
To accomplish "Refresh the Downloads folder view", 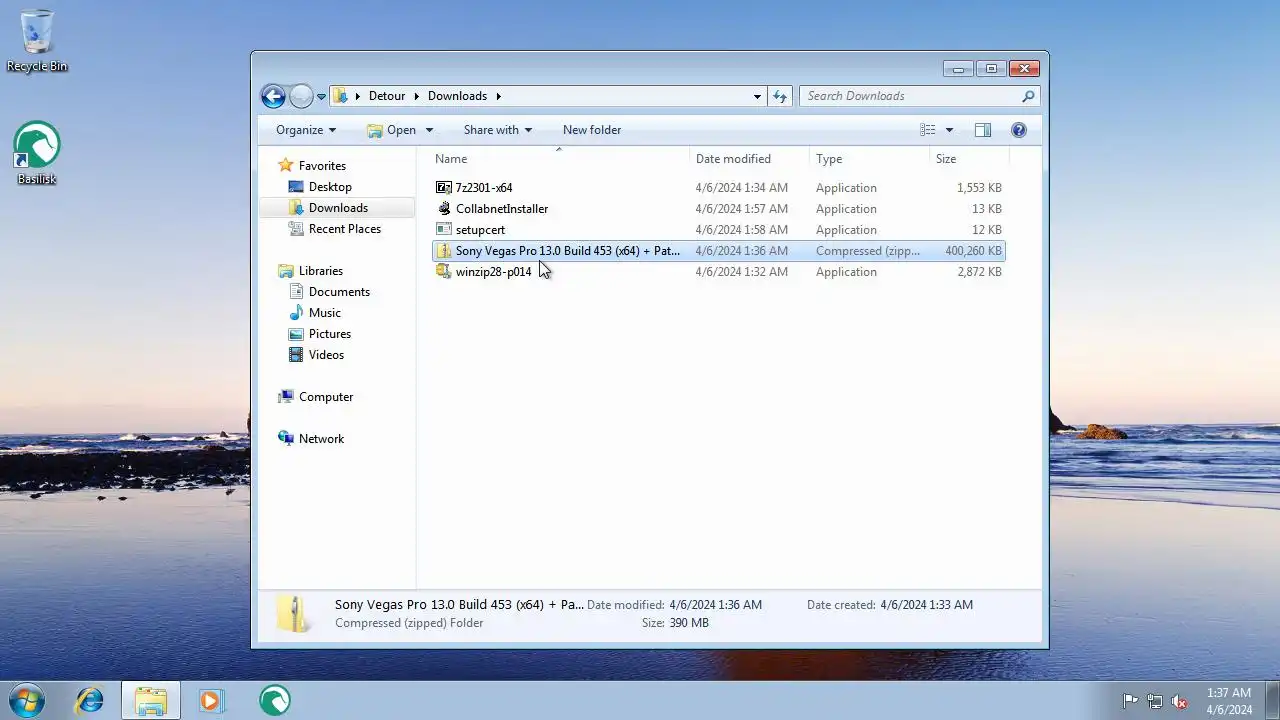I will [780, 97].
